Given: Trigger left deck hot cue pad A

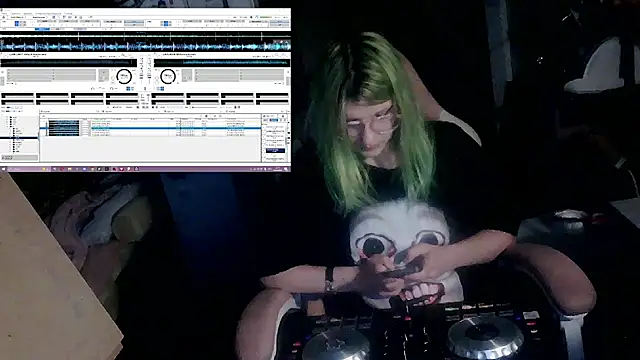Looking at the screenshot, I should click(18, 96).
